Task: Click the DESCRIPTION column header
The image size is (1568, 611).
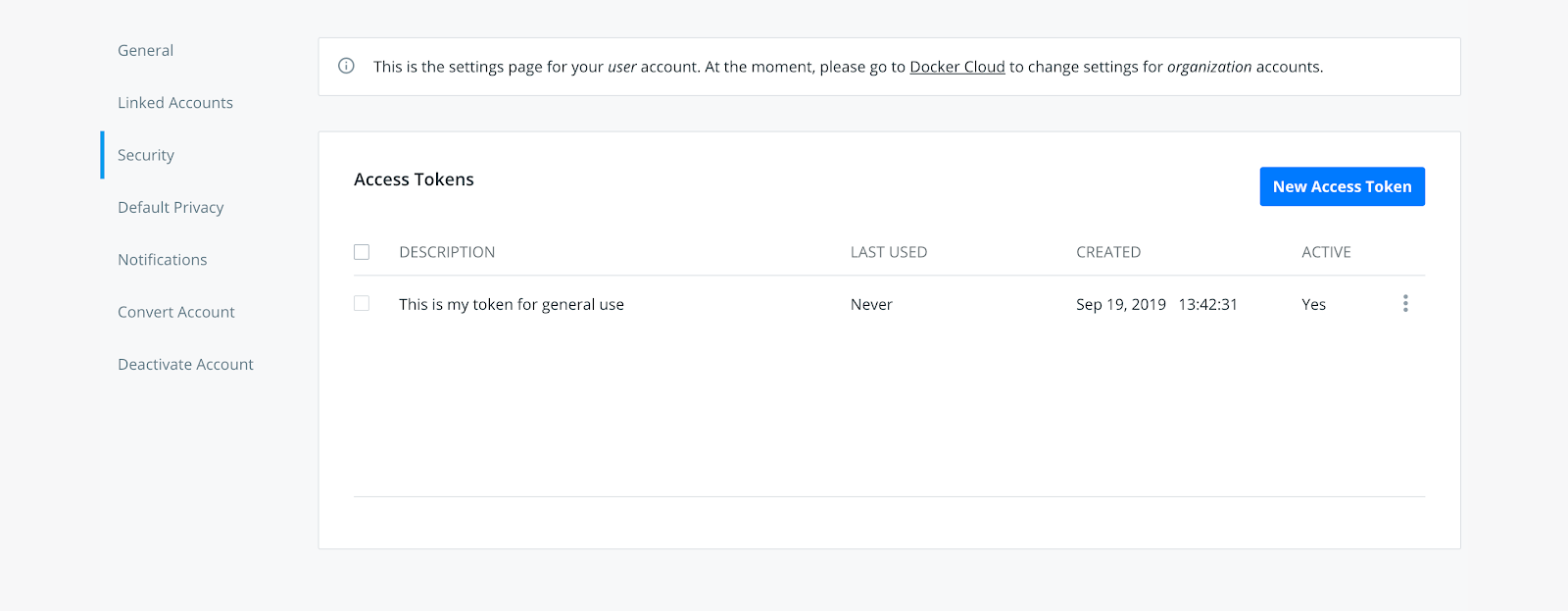Action: point(447,252)
